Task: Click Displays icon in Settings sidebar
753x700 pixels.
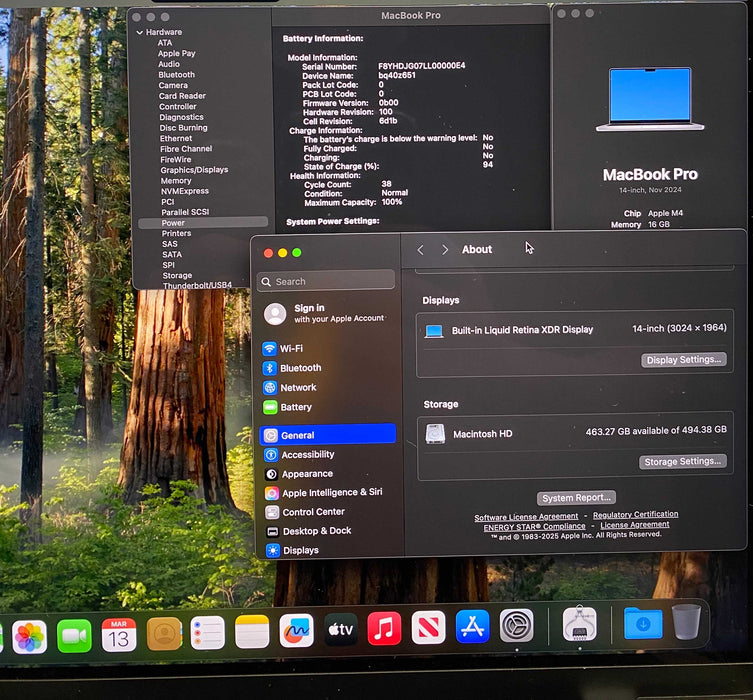Action: [273, 550]
